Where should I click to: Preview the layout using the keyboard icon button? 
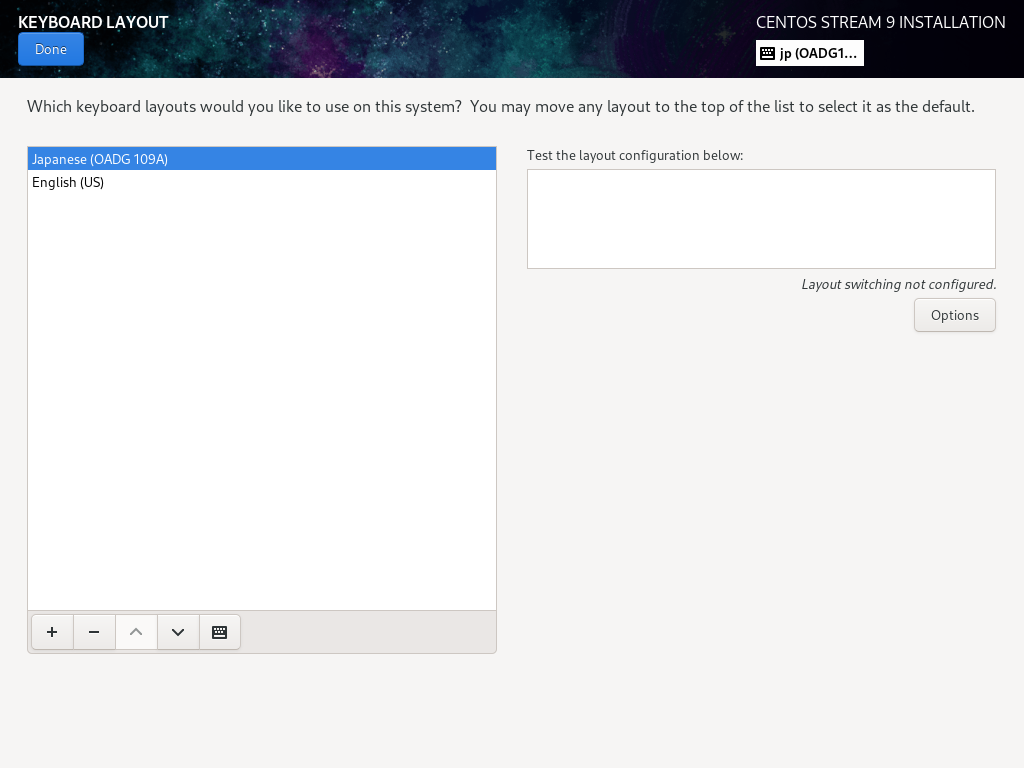click(220, 632)
